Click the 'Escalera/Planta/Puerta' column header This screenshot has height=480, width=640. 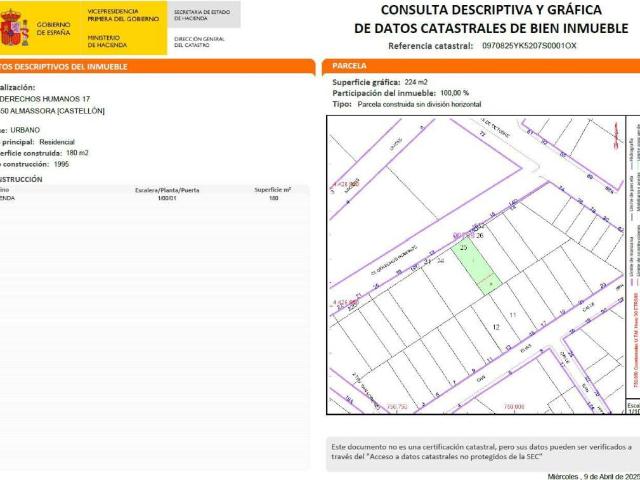pyautogui.click(x=167, y=190)
